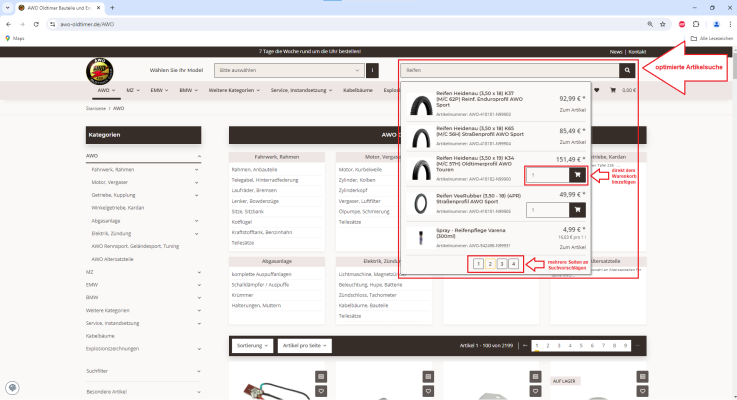
Task: Open Kabelbäume in top navigation
Action: click(x=358, y=90)
